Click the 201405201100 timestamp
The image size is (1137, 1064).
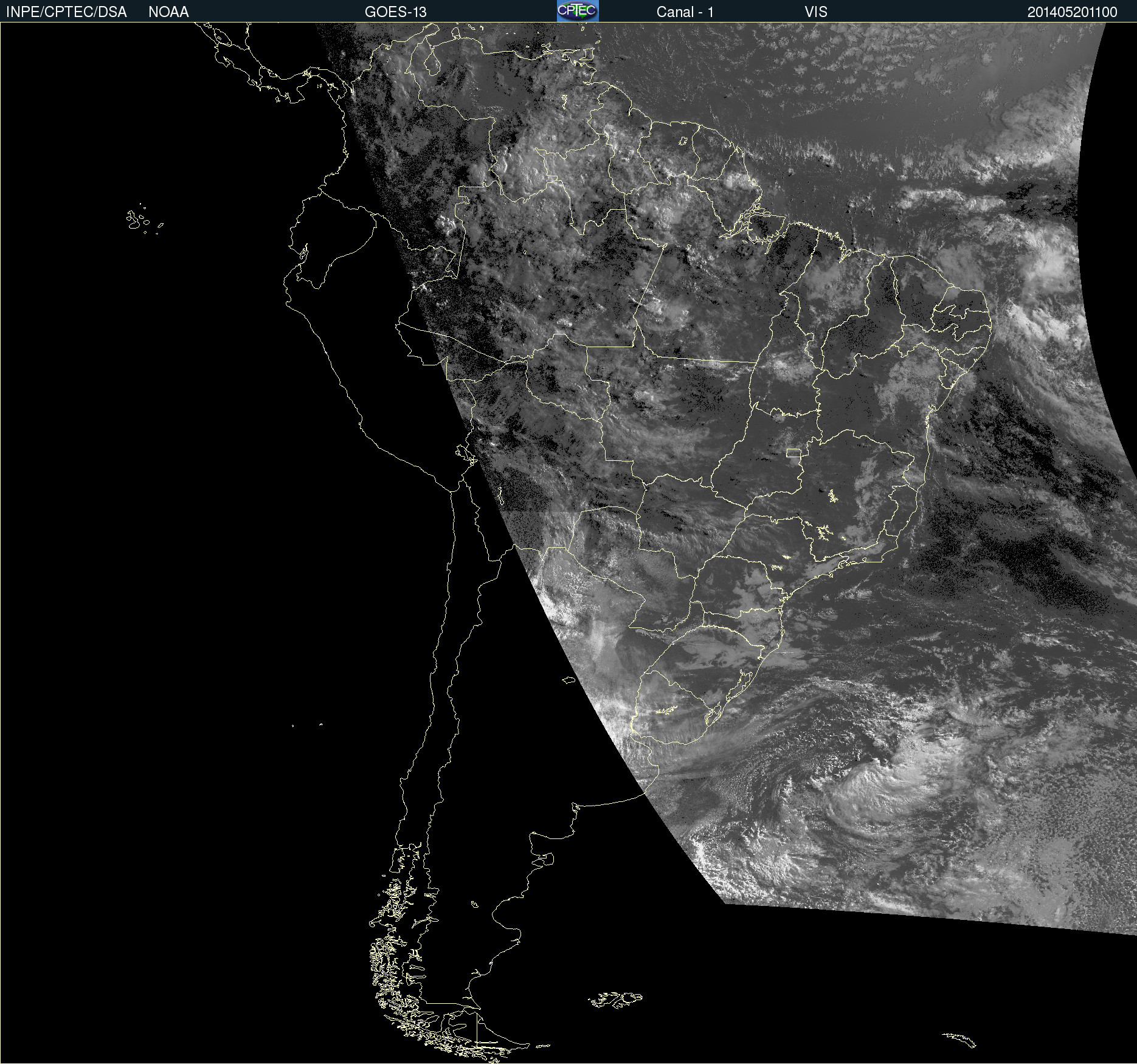coord(1072,12)
